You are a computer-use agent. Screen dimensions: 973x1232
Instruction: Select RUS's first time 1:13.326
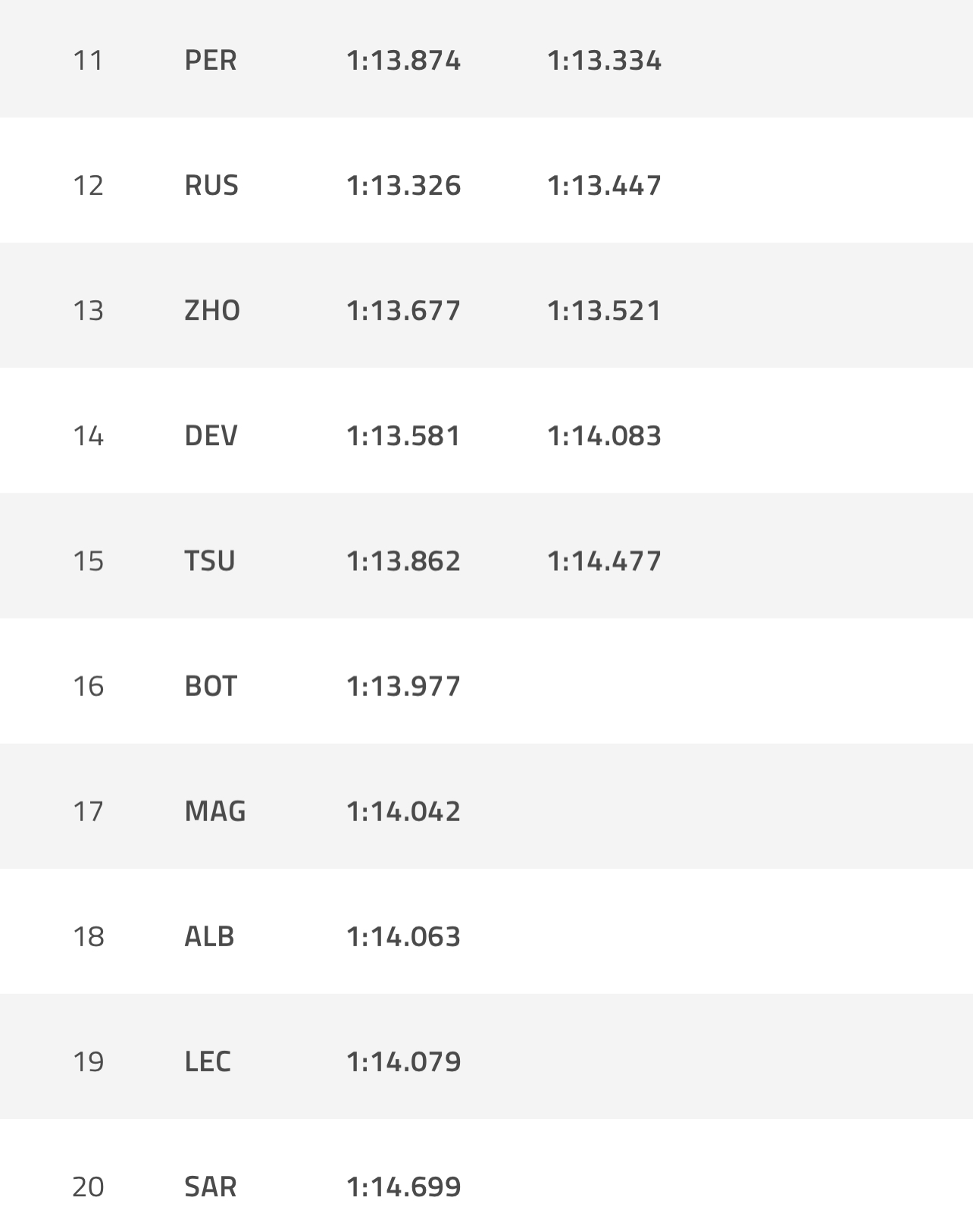403,185
